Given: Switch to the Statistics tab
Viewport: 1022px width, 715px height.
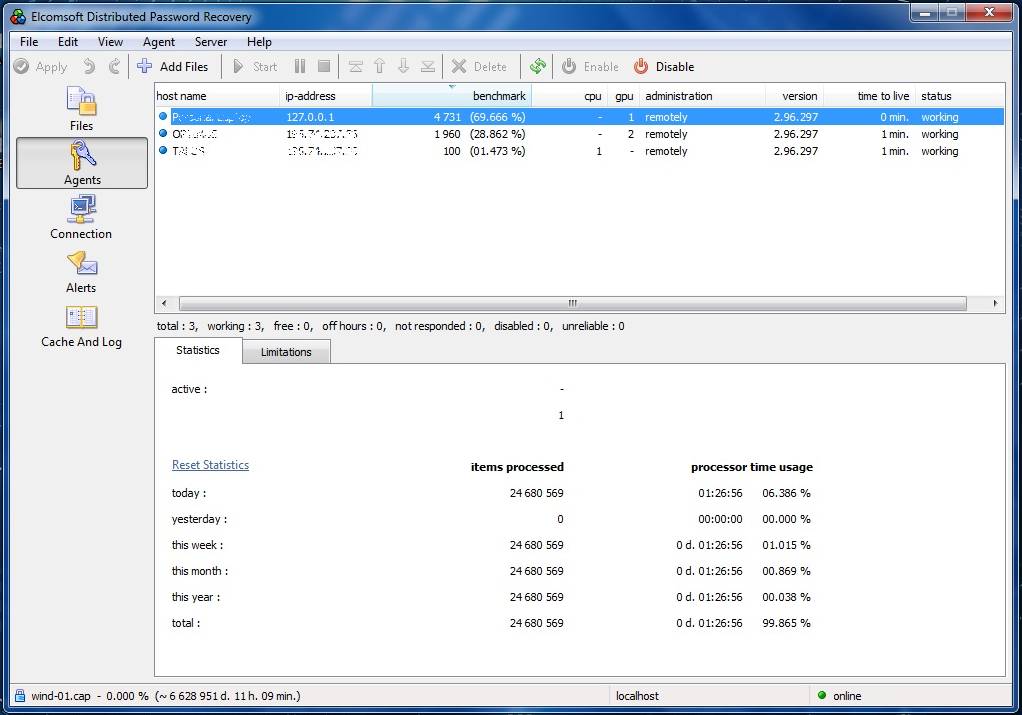Looking at the screenshot, I should [198, 350].
